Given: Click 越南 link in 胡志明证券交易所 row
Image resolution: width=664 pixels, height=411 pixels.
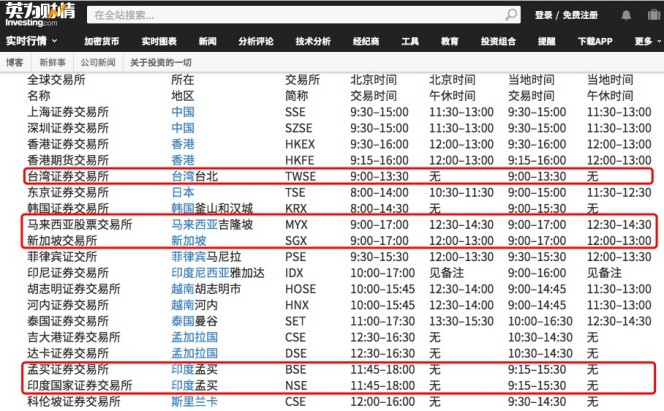Looking at the screenshot, I should click(183, 289).
